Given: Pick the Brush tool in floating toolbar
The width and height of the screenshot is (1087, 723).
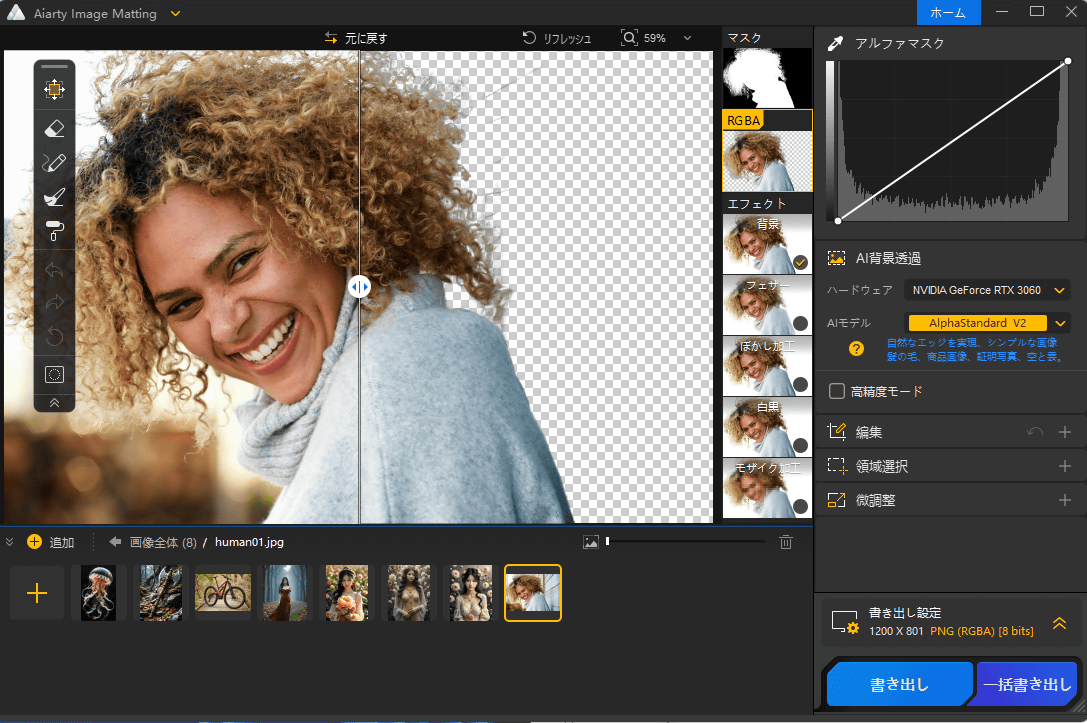Looking at the screenshot, I should point(55,197).
